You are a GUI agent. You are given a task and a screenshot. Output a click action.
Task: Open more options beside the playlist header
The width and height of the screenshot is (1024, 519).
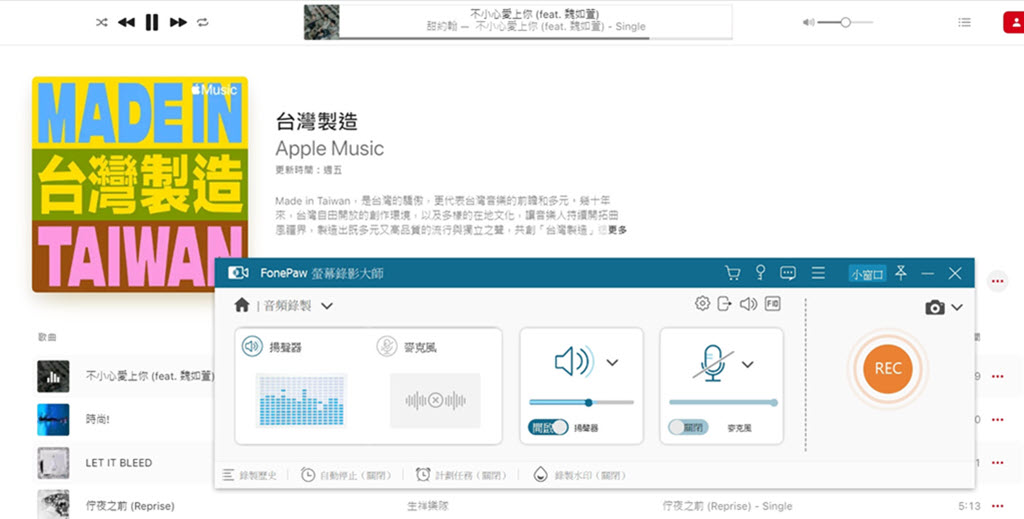click(997, 281)
